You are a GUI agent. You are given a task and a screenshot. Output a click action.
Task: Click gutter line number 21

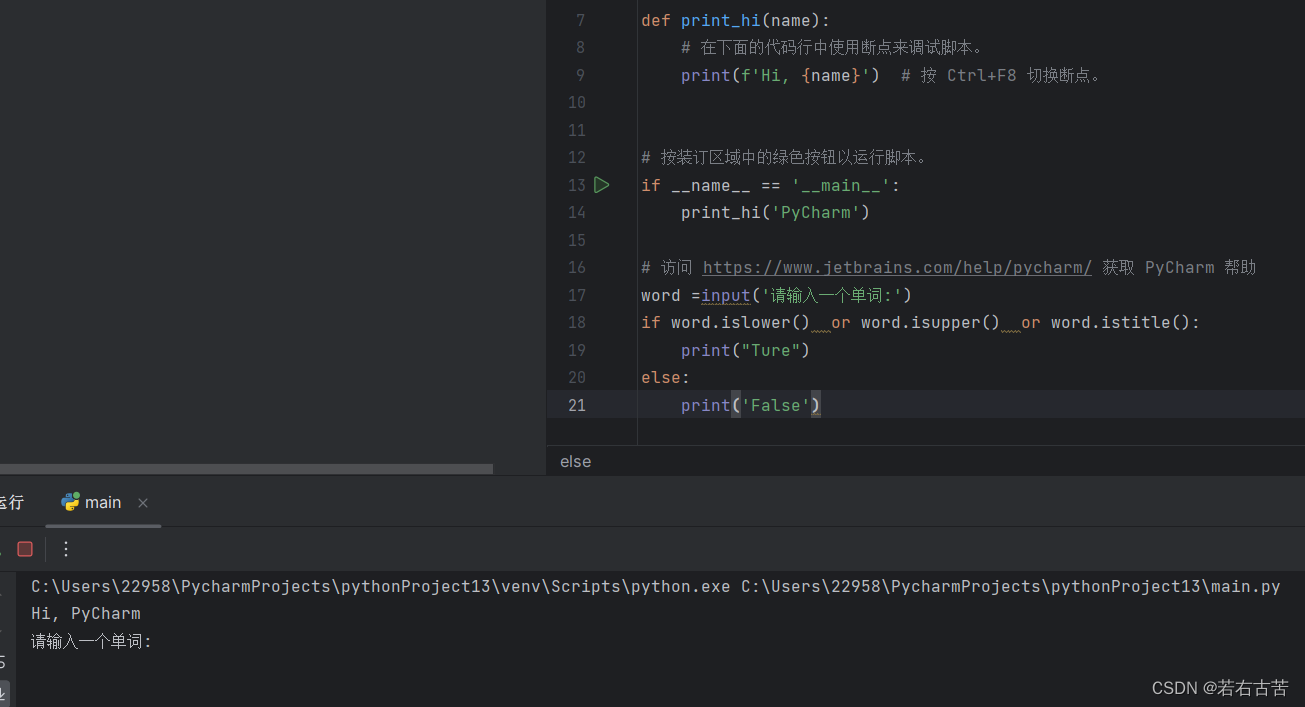pyautogui.click(x=577, y=405)
